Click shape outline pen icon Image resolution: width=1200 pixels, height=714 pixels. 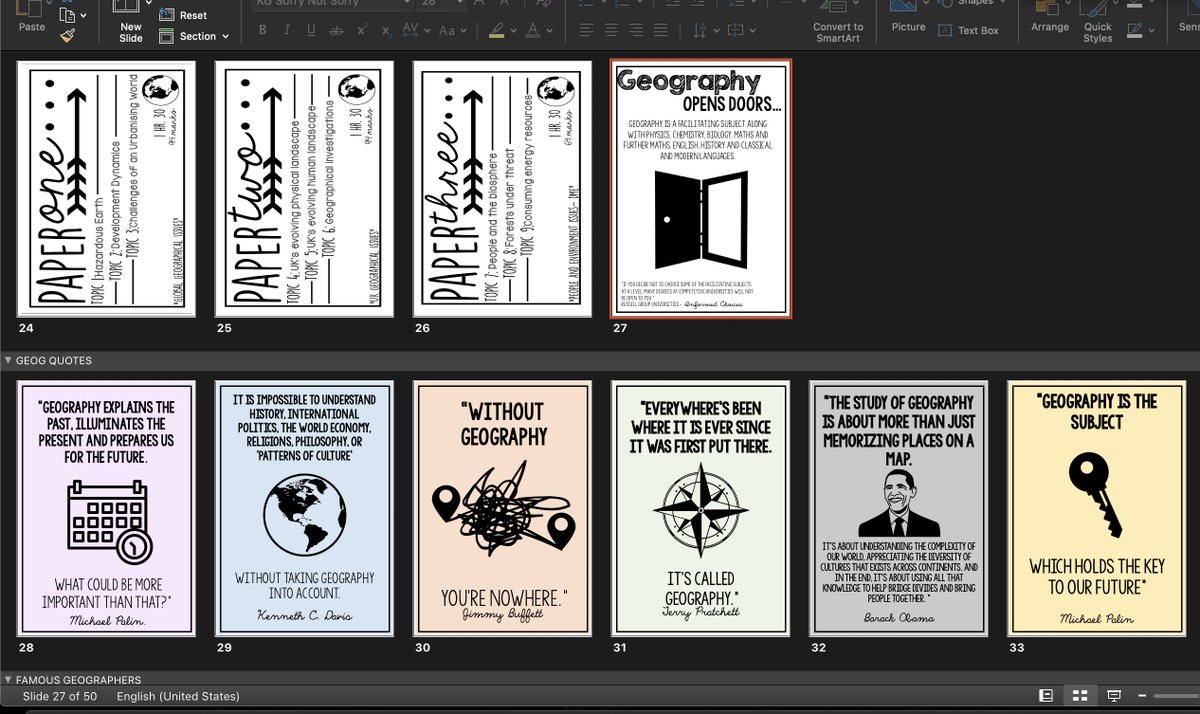pyautogui.click(x=1134, y=30)
